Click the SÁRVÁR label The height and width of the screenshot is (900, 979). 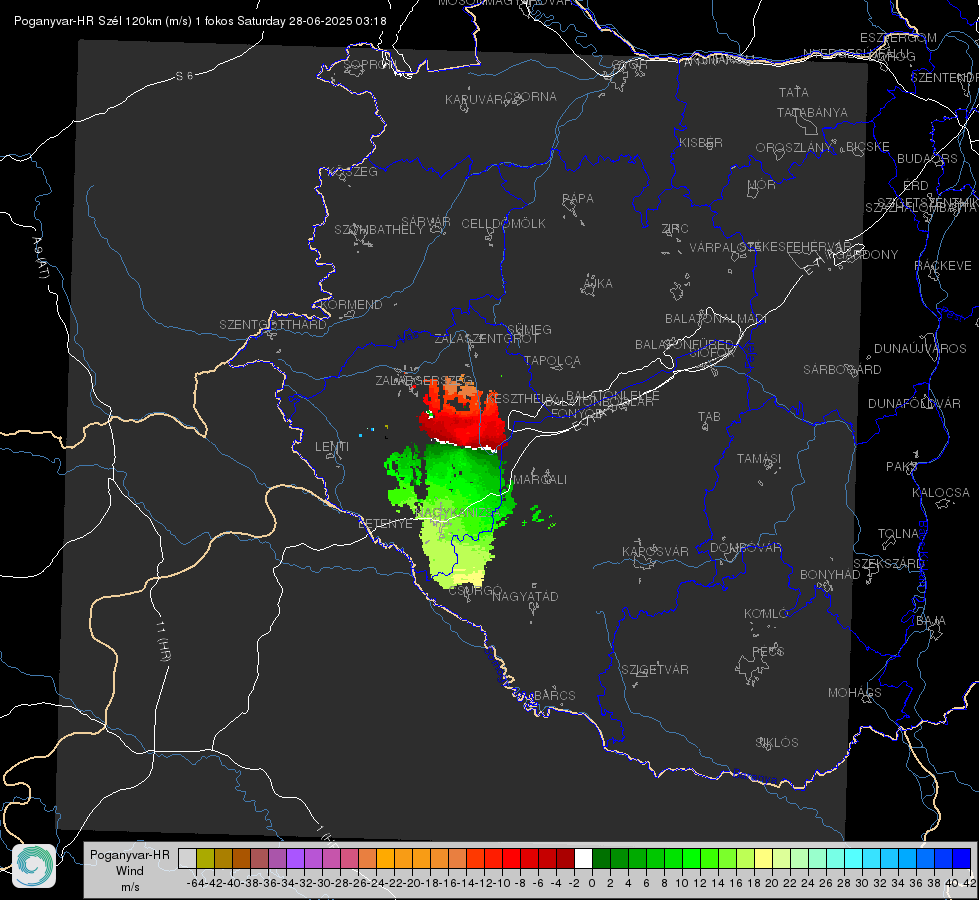tap(426, 222)
